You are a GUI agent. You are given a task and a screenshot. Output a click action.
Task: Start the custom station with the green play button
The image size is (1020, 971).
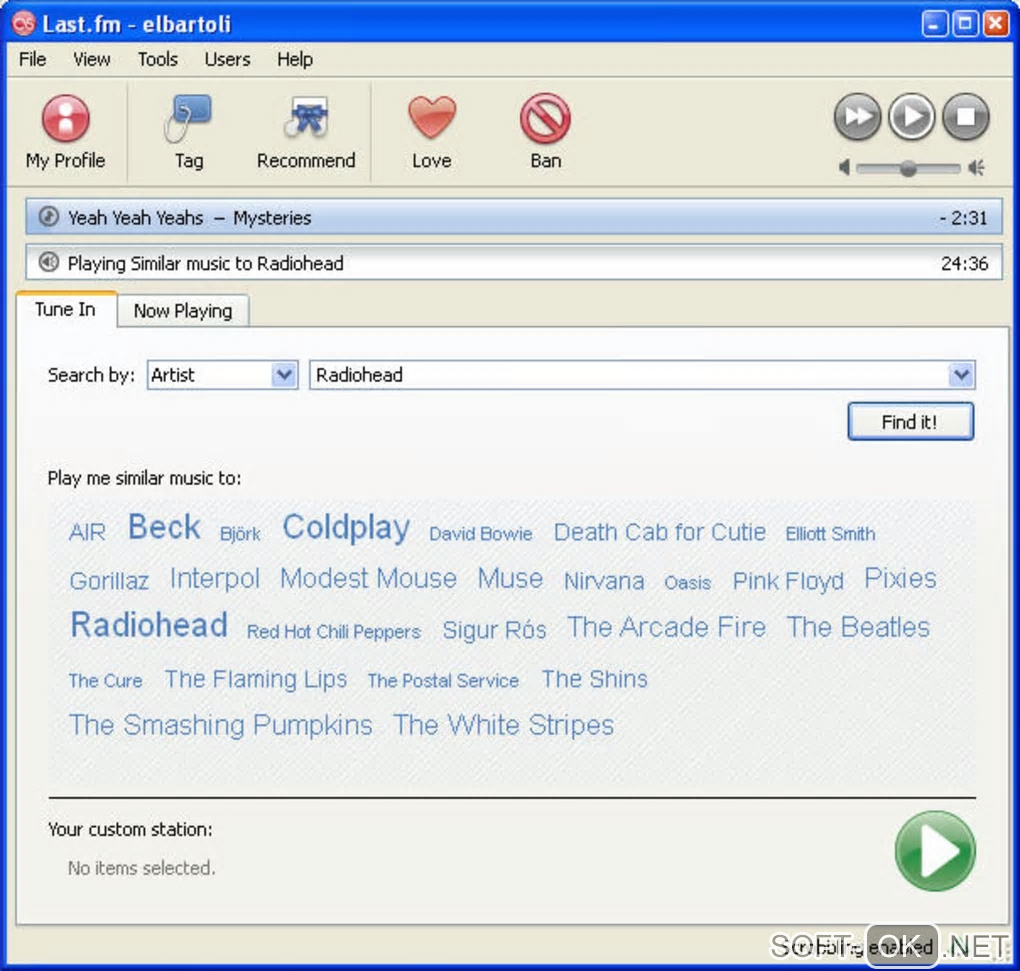pos(935,851)
